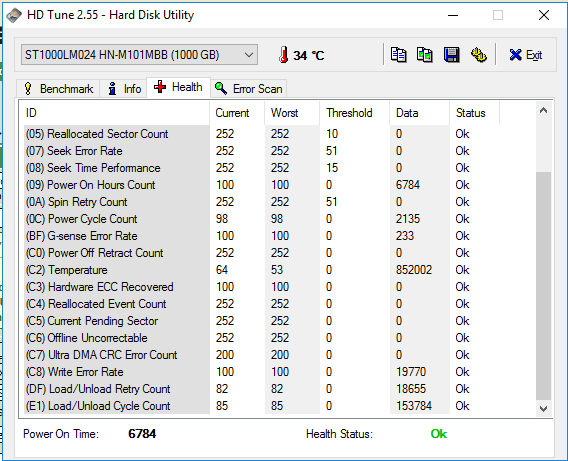Open the Error Scan tab
Screen dimensions: 568x461
pos(248,89)
